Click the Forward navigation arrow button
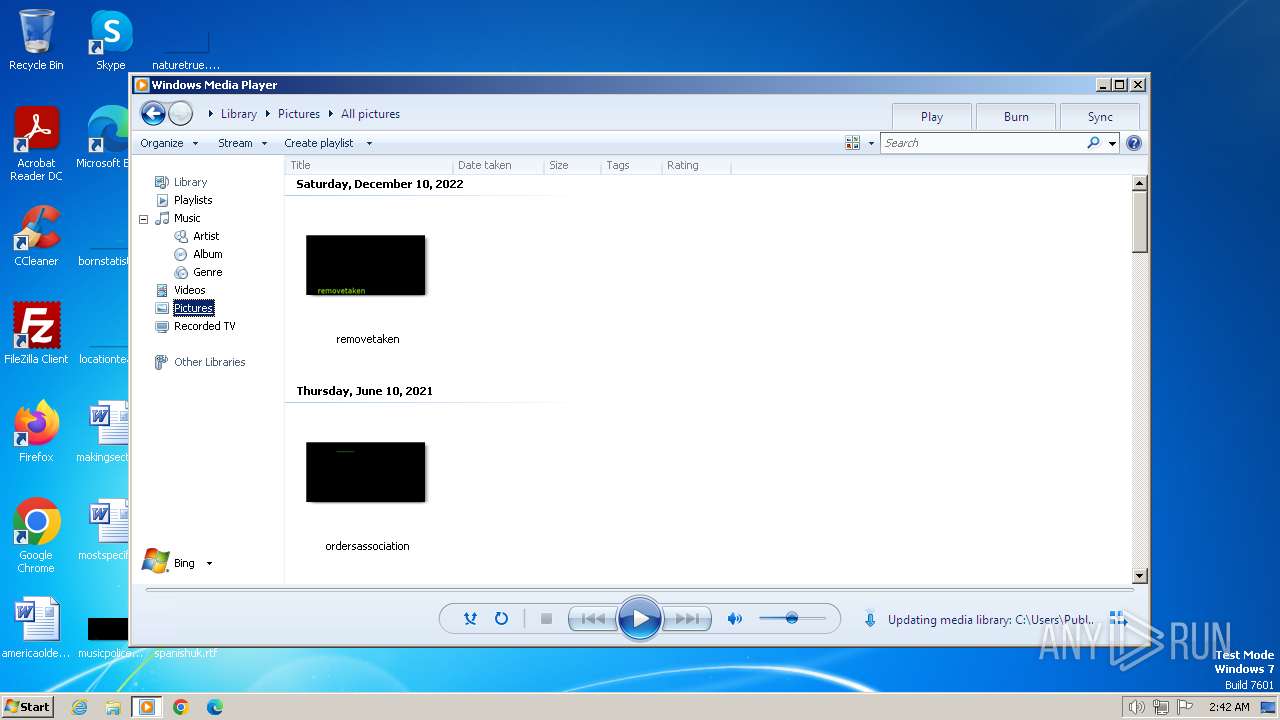Screen dimensions: 1280x720 pos(181,114)
